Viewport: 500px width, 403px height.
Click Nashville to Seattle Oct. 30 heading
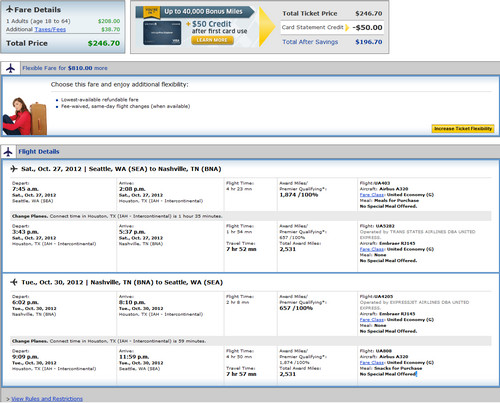[122, 282]
